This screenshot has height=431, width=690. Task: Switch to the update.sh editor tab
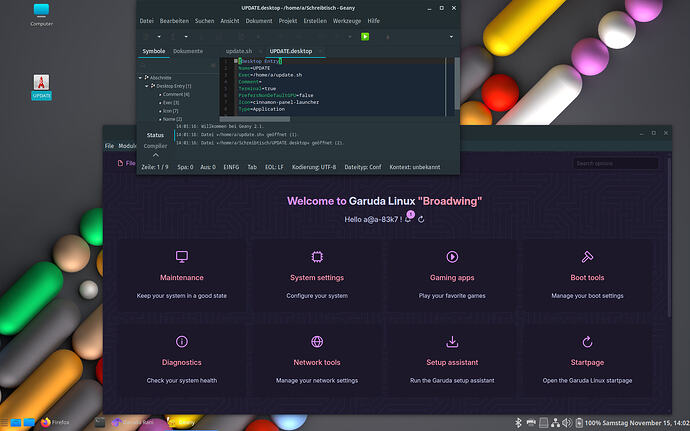(239, 50)
